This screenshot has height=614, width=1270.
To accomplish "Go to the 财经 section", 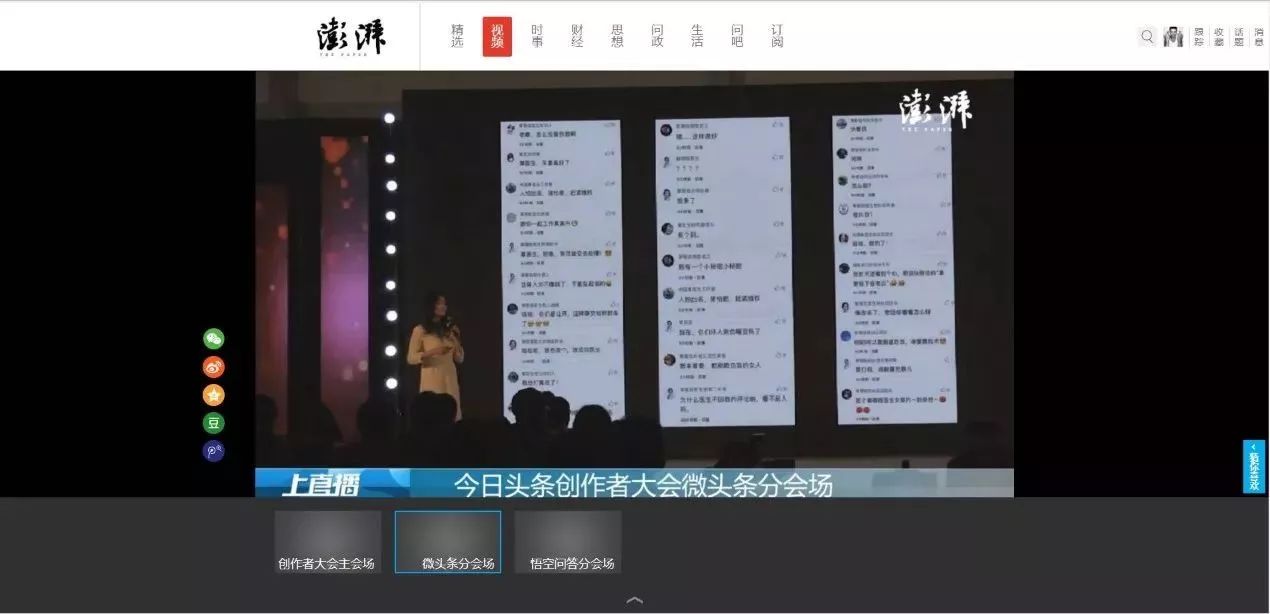I will tap(577, 37).
